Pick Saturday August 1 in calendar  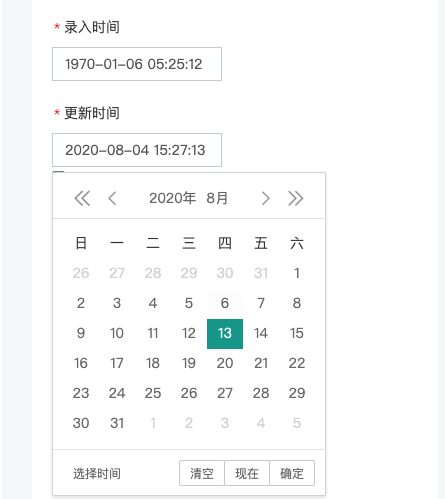click(297, 274)
